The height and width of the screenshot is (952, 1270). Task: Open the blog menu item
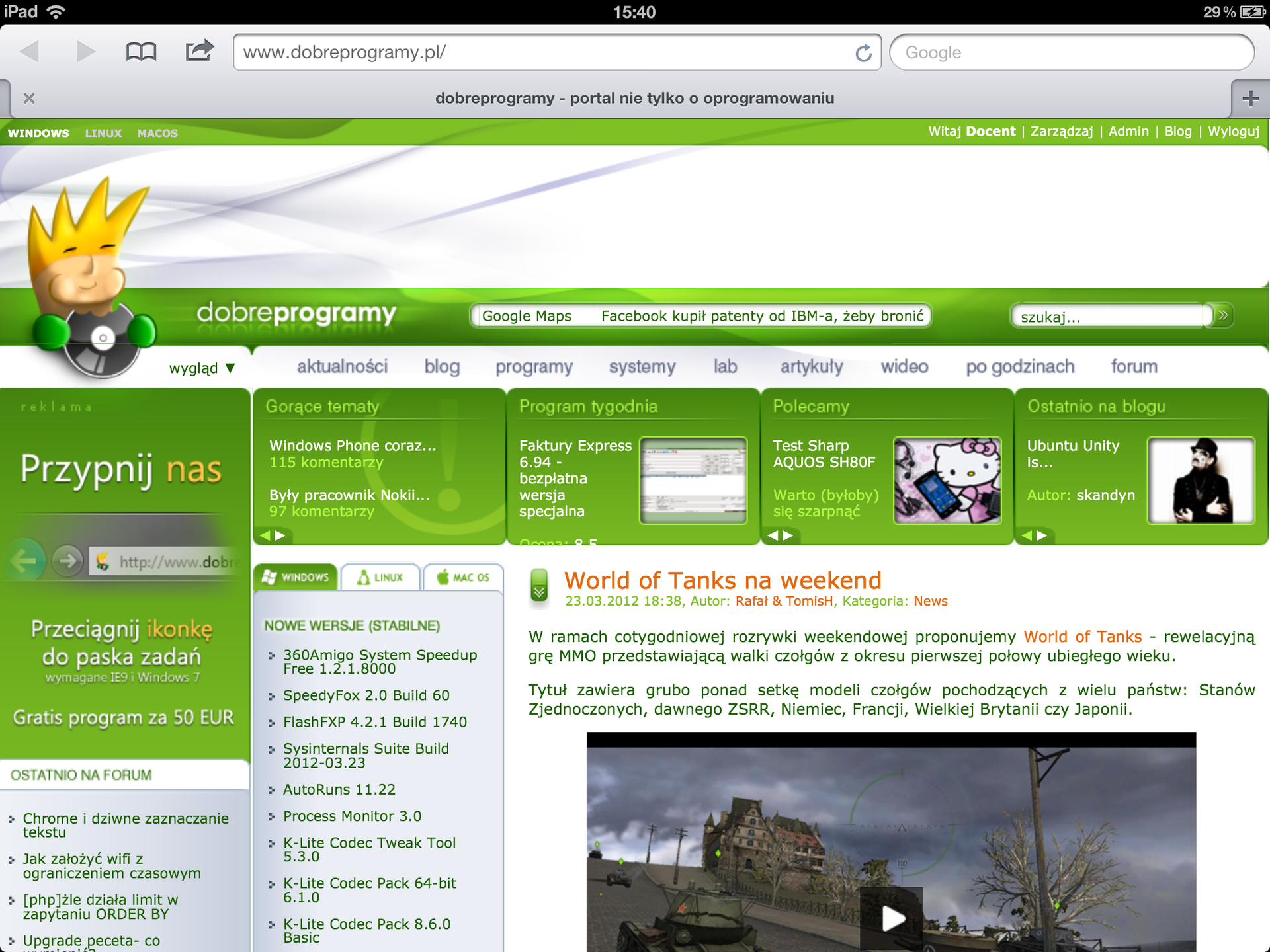tap(442, 366)
